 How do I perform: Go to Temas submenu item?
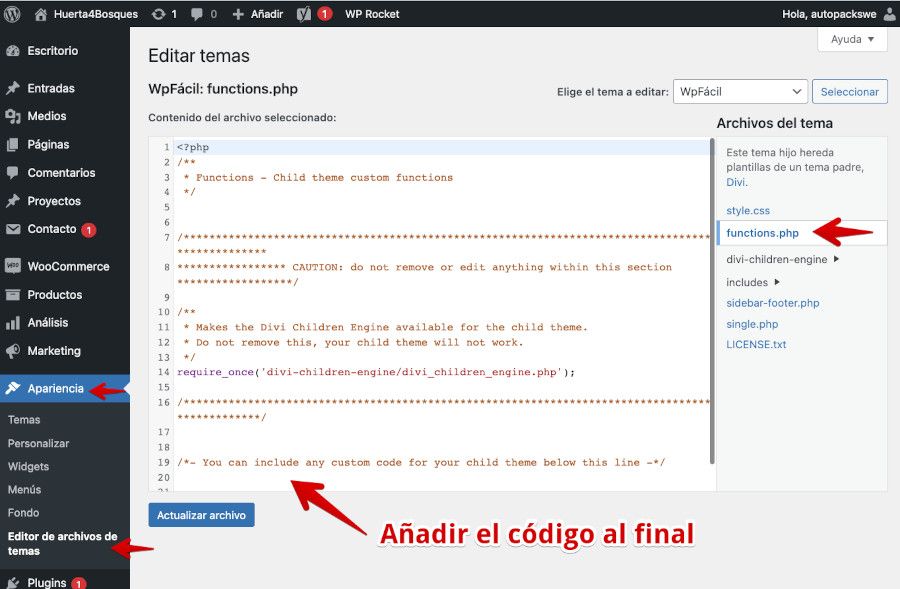coord(24,420)
